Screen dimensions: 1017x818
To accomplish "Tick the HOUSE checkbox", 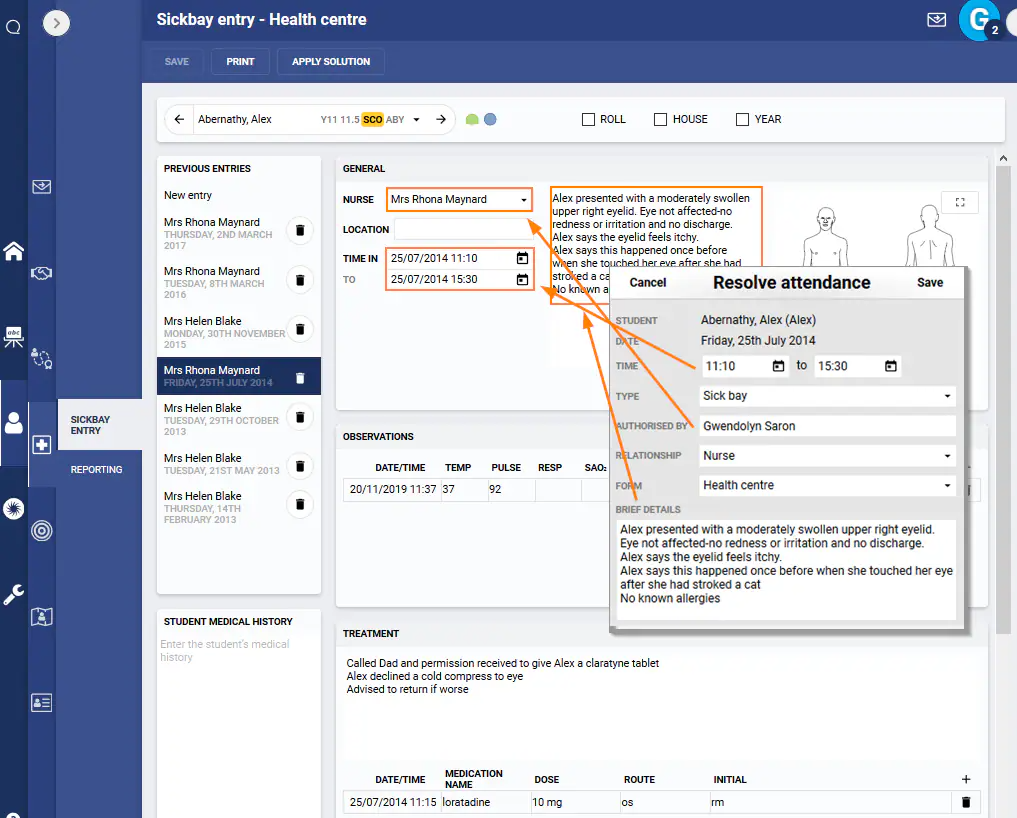I will pyautogui.click(x=660, y=119).
